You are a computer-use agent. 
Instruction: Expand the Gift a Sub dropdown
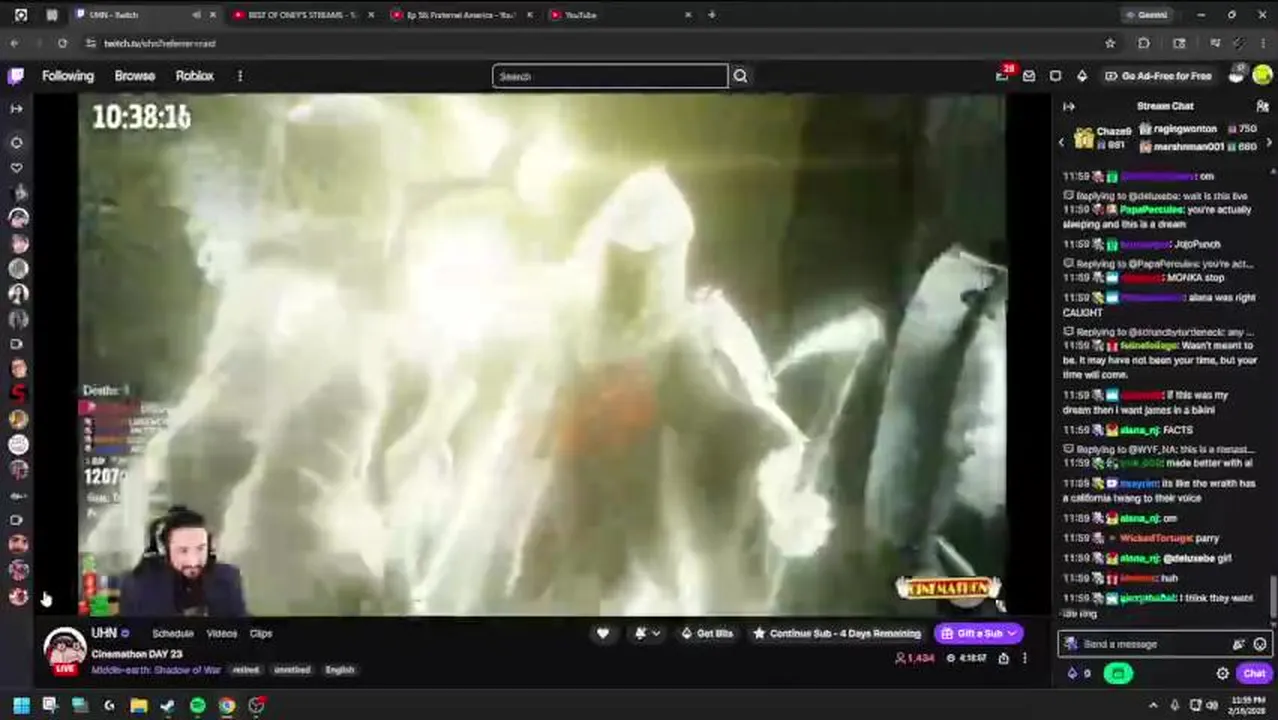click(1012, 633)
